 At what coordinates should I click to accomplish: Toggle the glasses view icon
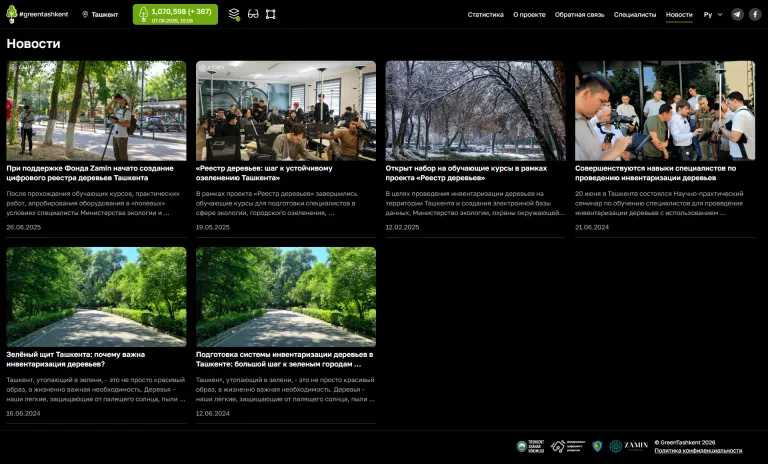pyautogui.click(x=253, y=14)
